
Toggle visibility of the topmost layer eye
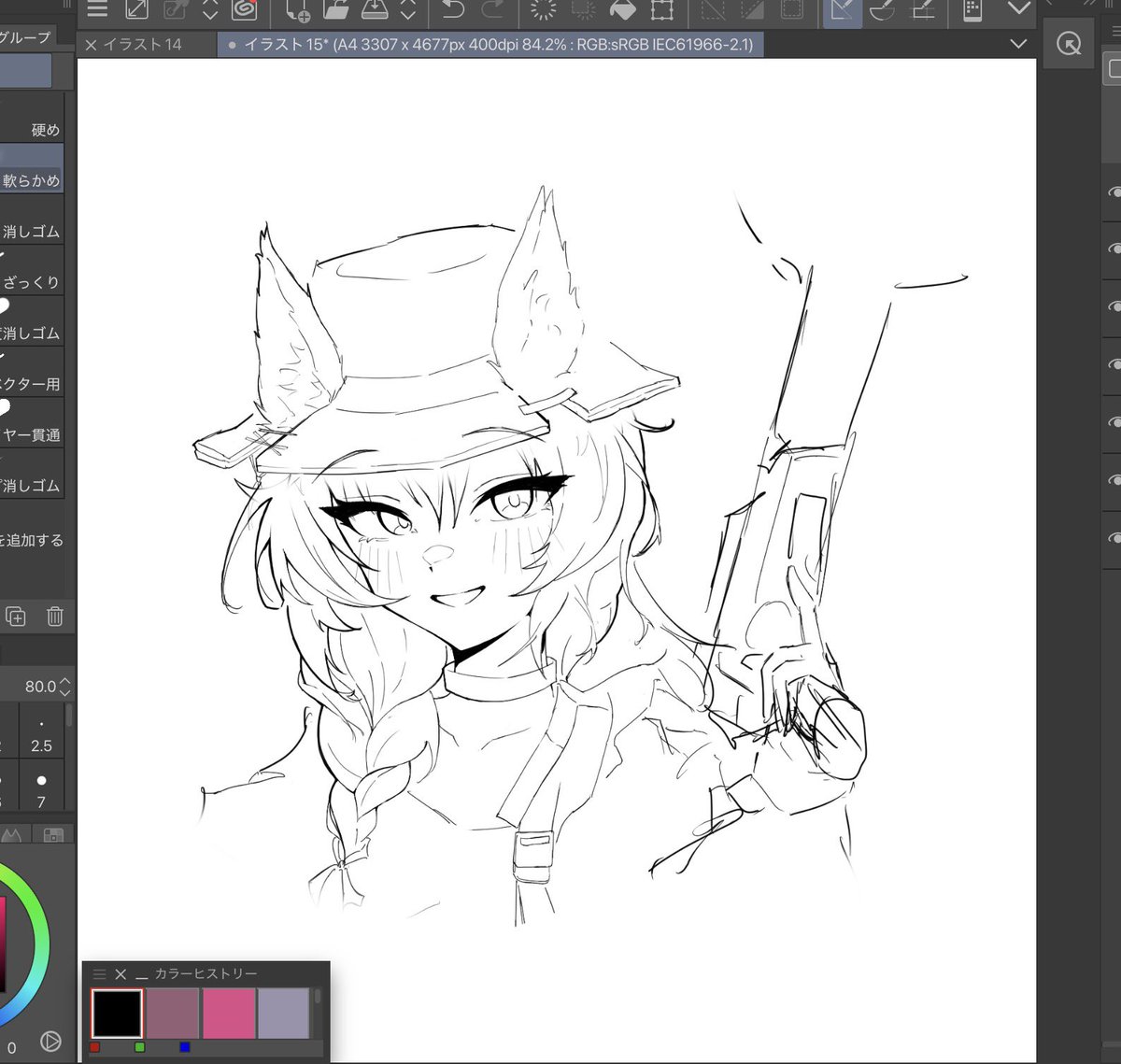pos(1114,192)
